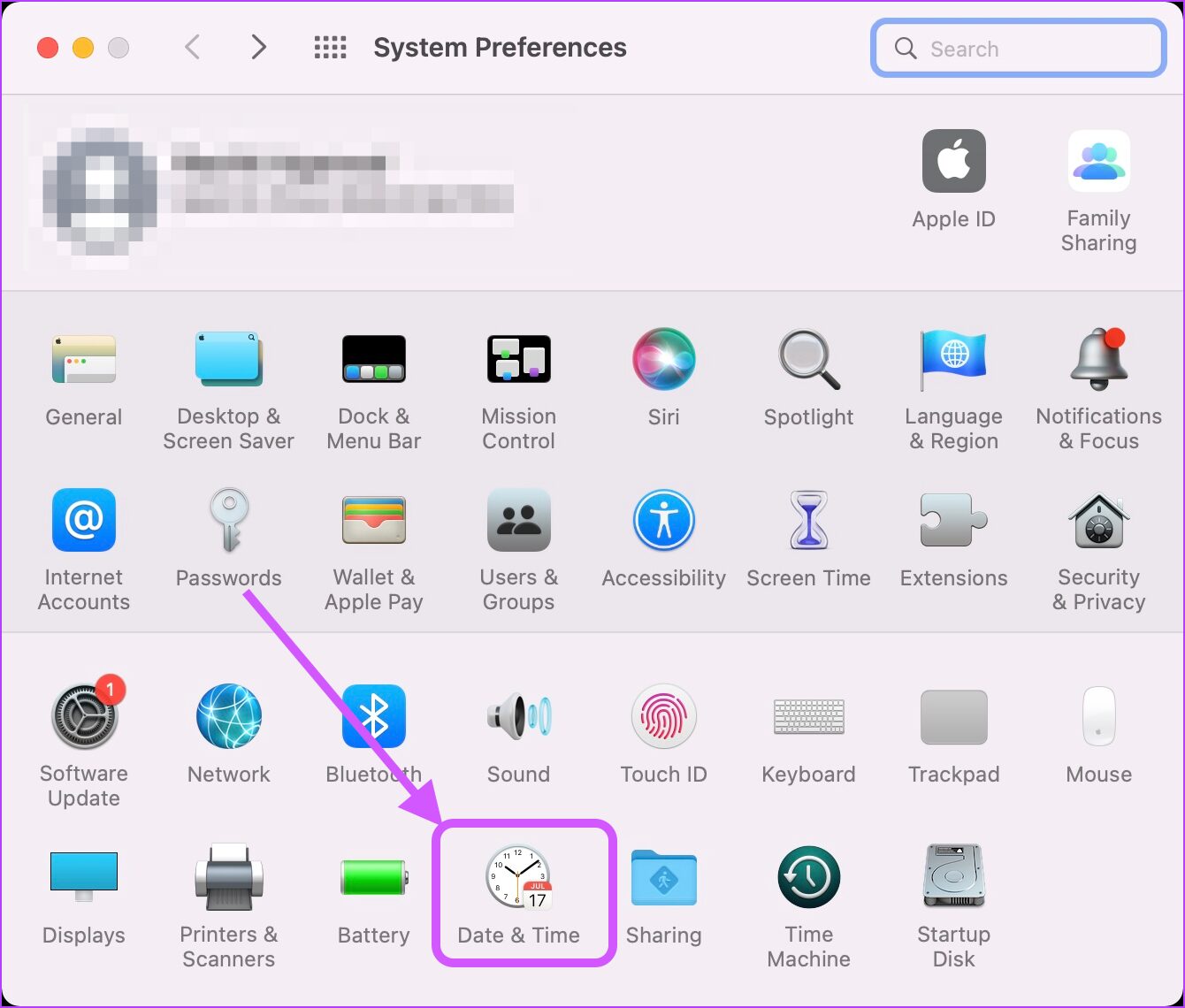The image size is (1185, 1008).
Task: Open the Accessibility preference pane
Action: (664, 521)
